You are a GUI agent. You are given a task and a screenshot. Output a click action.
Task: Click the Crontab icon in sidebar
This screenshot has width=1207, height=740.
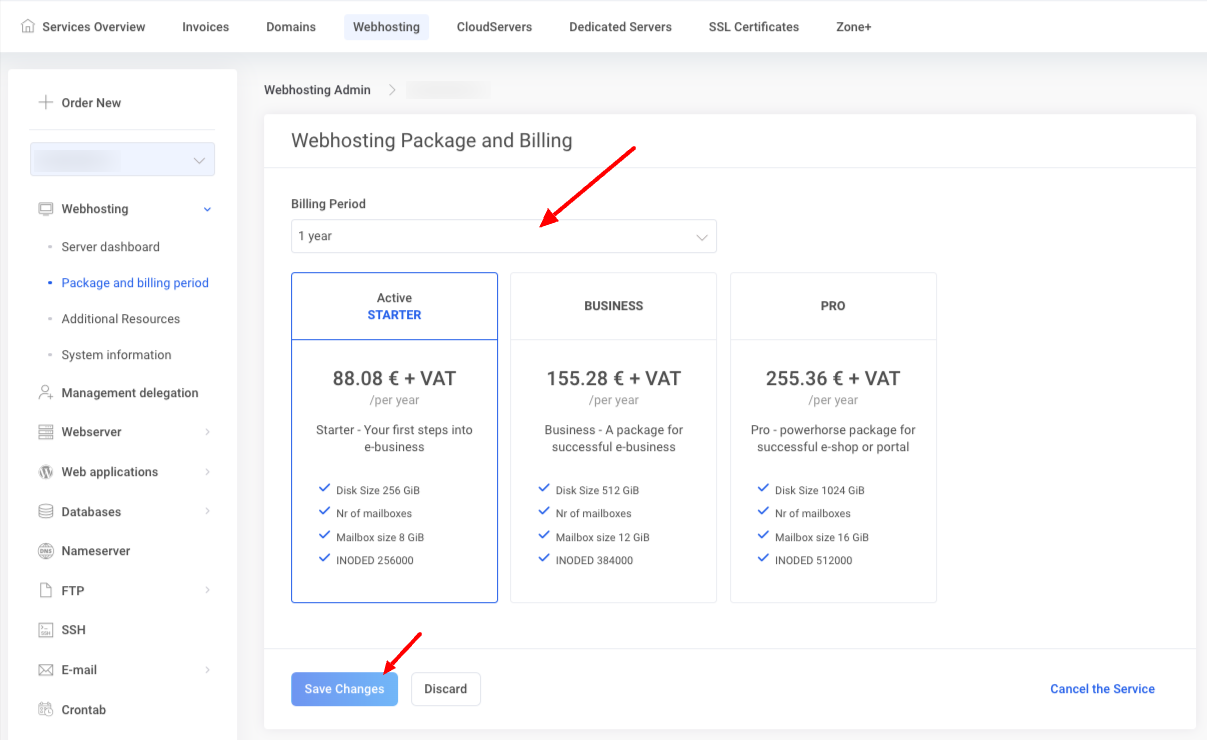tap(45, 710)
